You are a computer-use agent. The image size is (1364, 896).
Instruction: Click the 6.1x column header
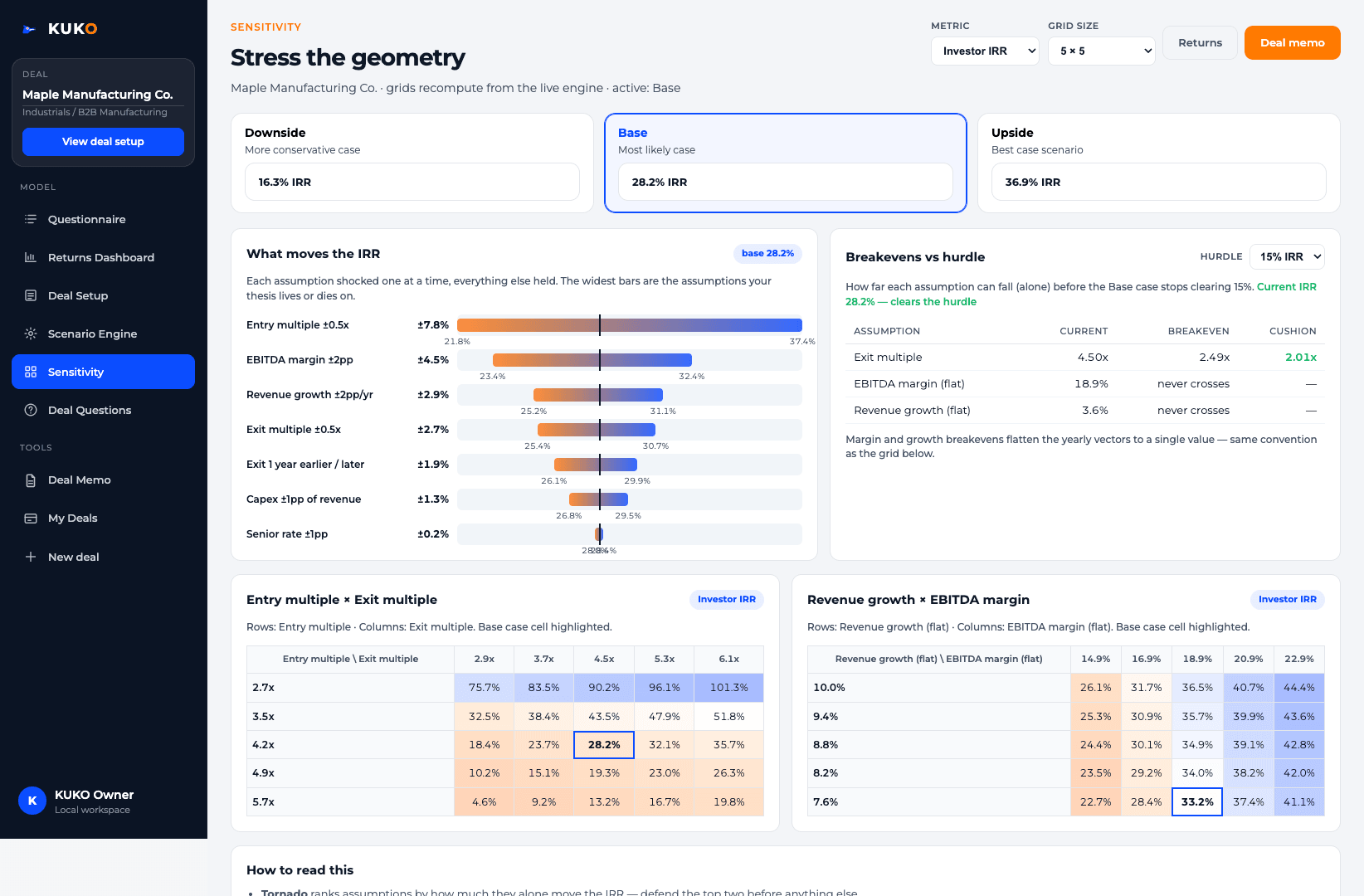click(x=728, y=659)
